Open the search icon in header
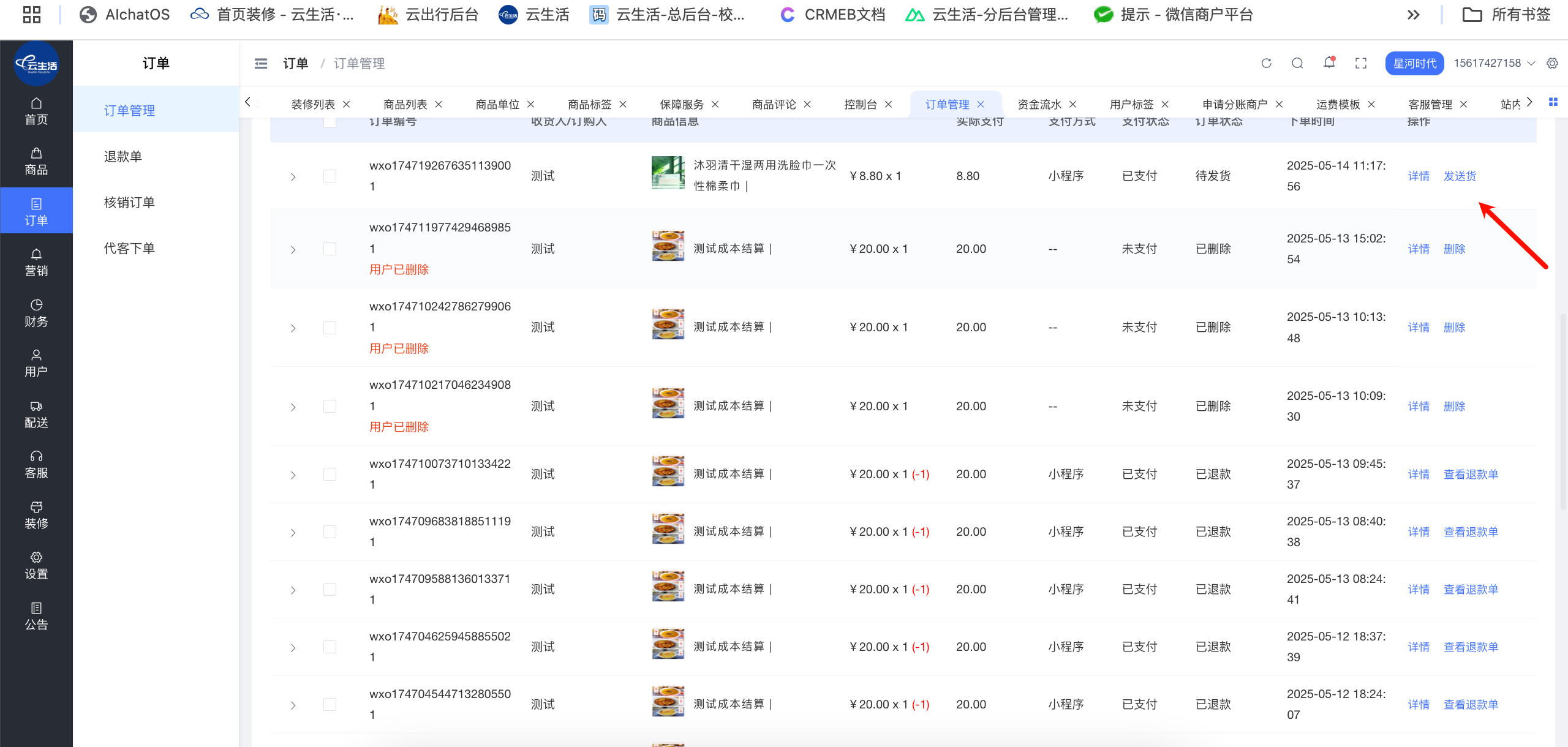Image resolution: width=1568 pixels, height=747 pixels. coord(1297,63)
